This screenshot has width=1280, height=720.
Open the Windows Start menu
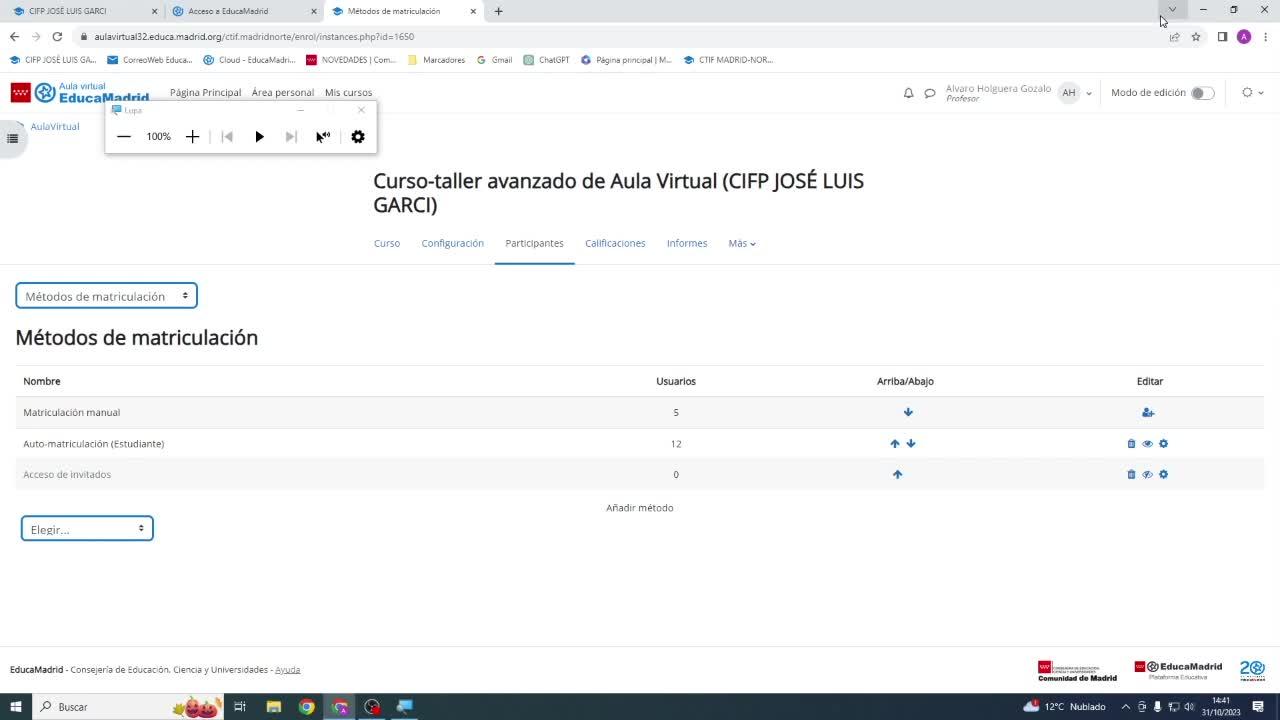coord(15,707)
